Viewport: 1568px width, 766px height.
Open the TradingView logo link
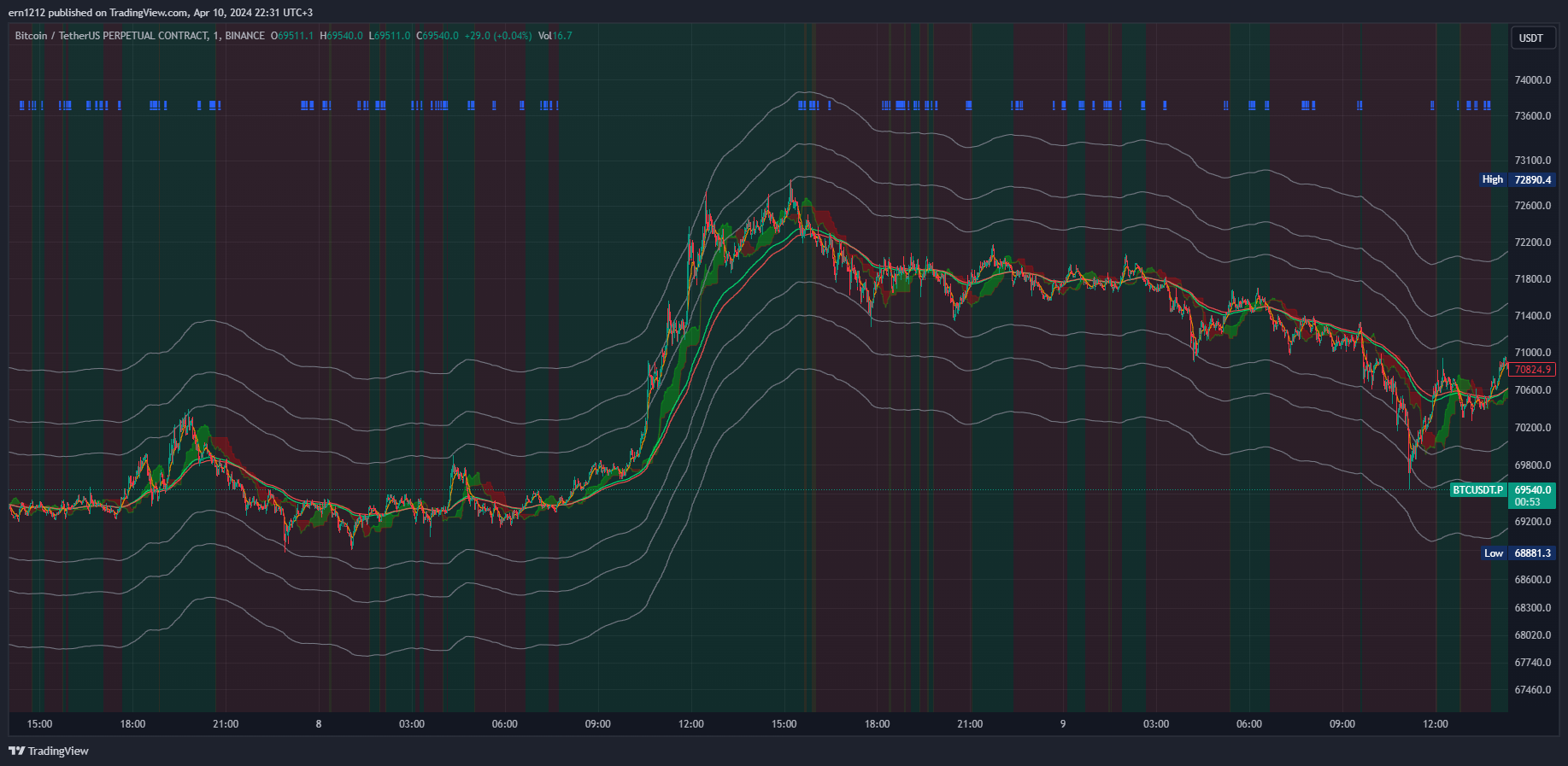click(49, 751)
